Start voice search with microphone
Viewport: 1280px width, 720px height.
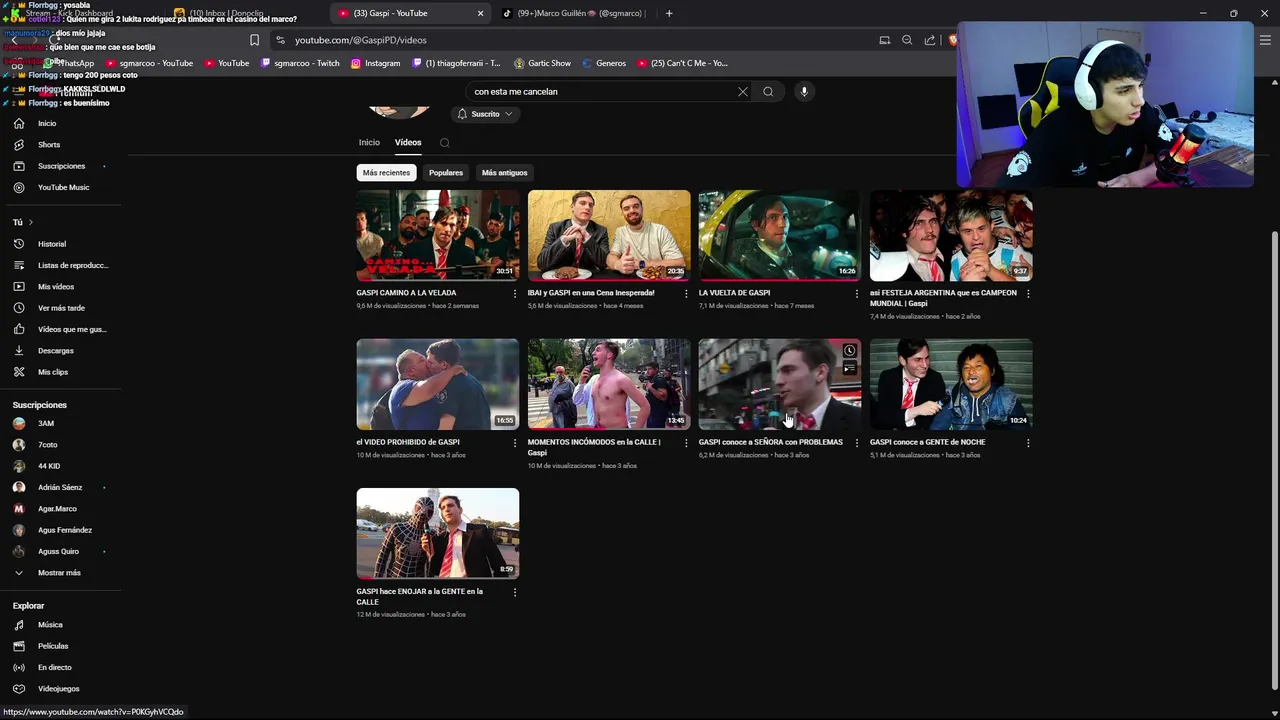(x=804, y=92)
